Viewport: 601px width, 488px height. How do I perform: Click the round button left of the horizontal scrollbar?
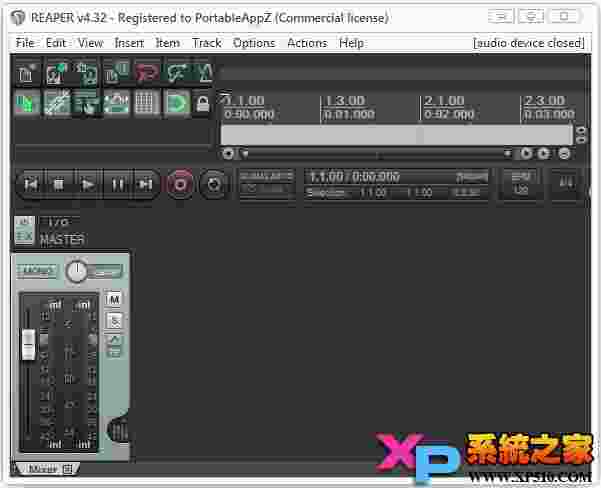pyautogui.click(x=228, y=154)
